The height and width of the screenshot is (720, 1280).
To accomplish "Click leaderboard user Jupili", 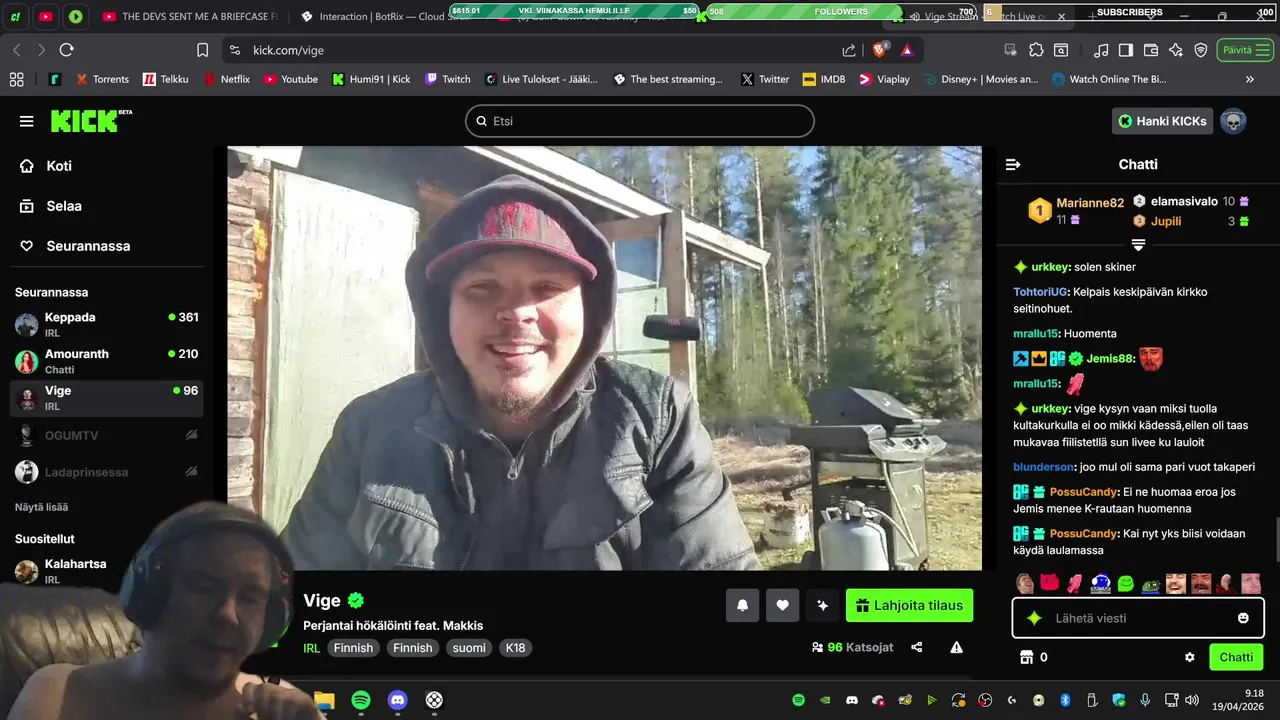I will pyautogui.click(x=1167, y=221).
